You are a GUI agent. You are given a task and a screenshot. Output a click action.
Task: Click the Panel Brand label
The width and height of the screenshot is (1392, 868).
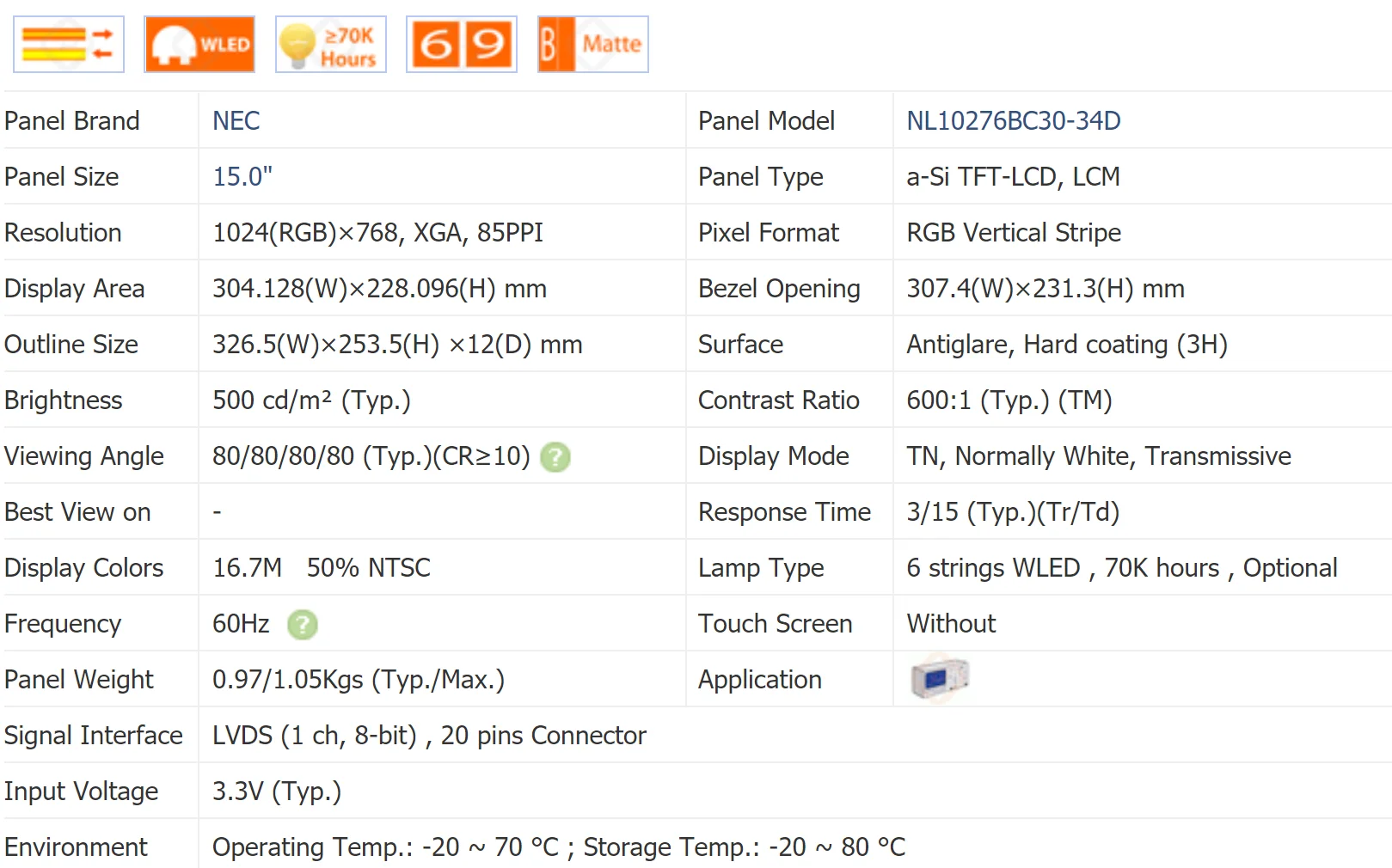point(71,121)
